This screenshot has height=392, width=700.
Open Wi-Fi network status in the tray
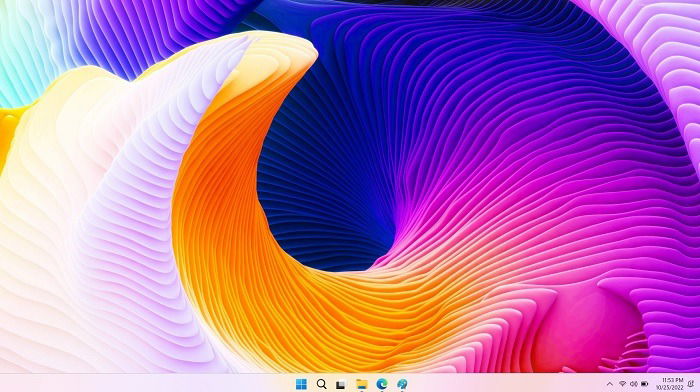(x=622, y=384)
